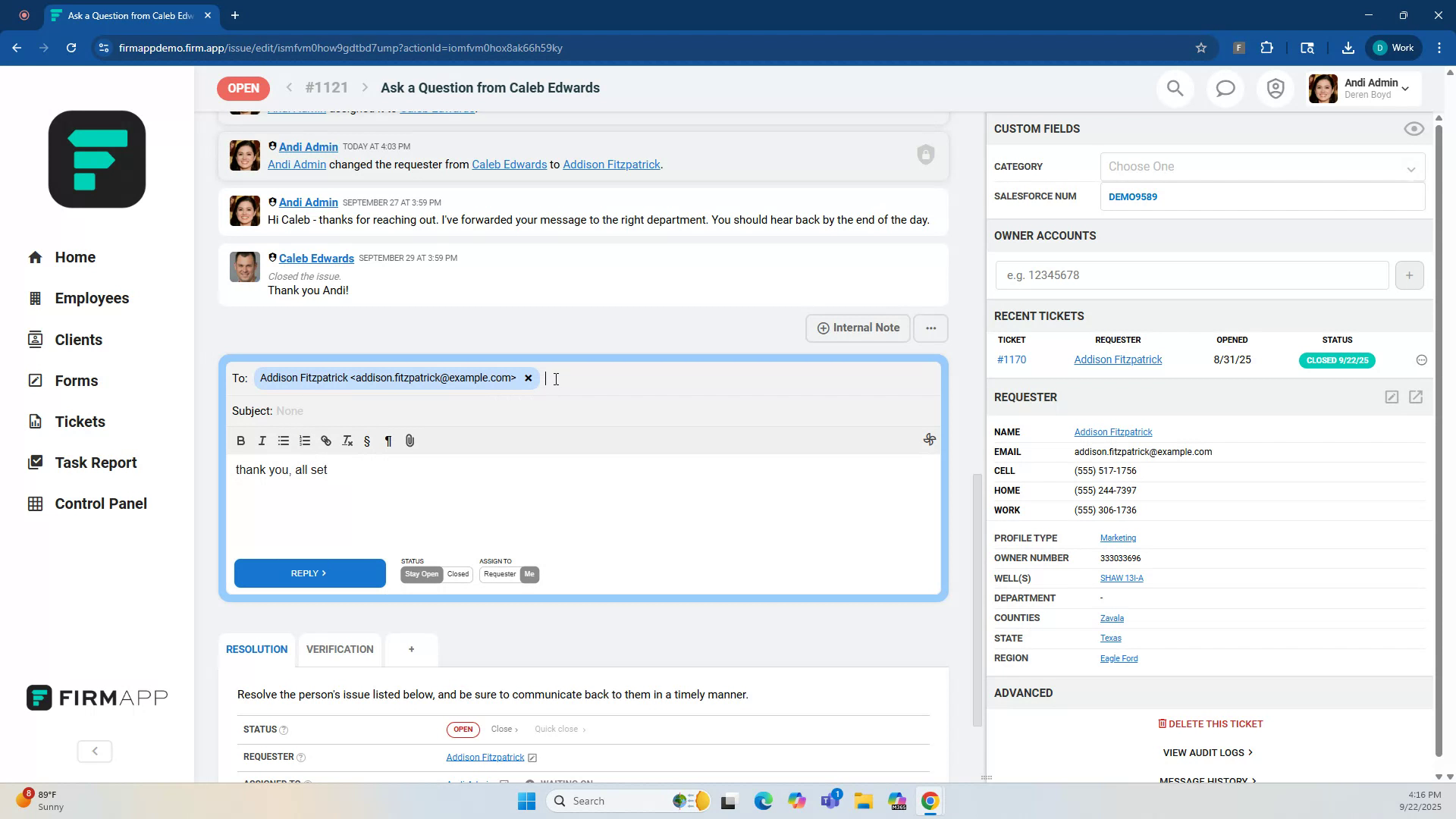Set reply status to Closed
The image size is (1456, 819).
click(x=457, y=574)
